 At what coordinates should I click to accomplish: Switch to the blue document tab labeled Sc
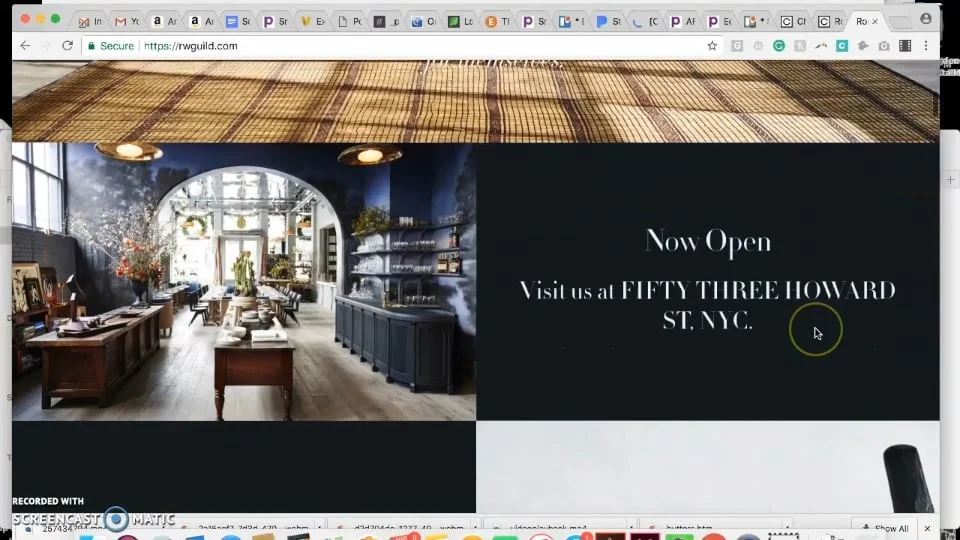coord(238,21)
